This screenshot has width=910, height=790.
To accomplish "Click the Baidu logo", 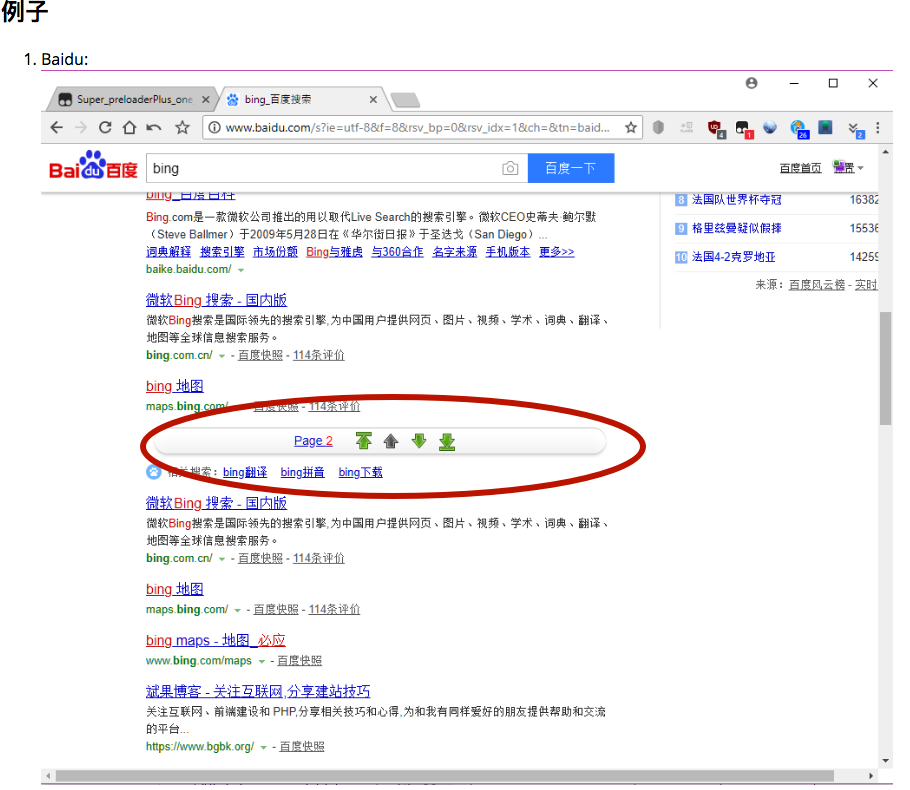I will [93, 165].
